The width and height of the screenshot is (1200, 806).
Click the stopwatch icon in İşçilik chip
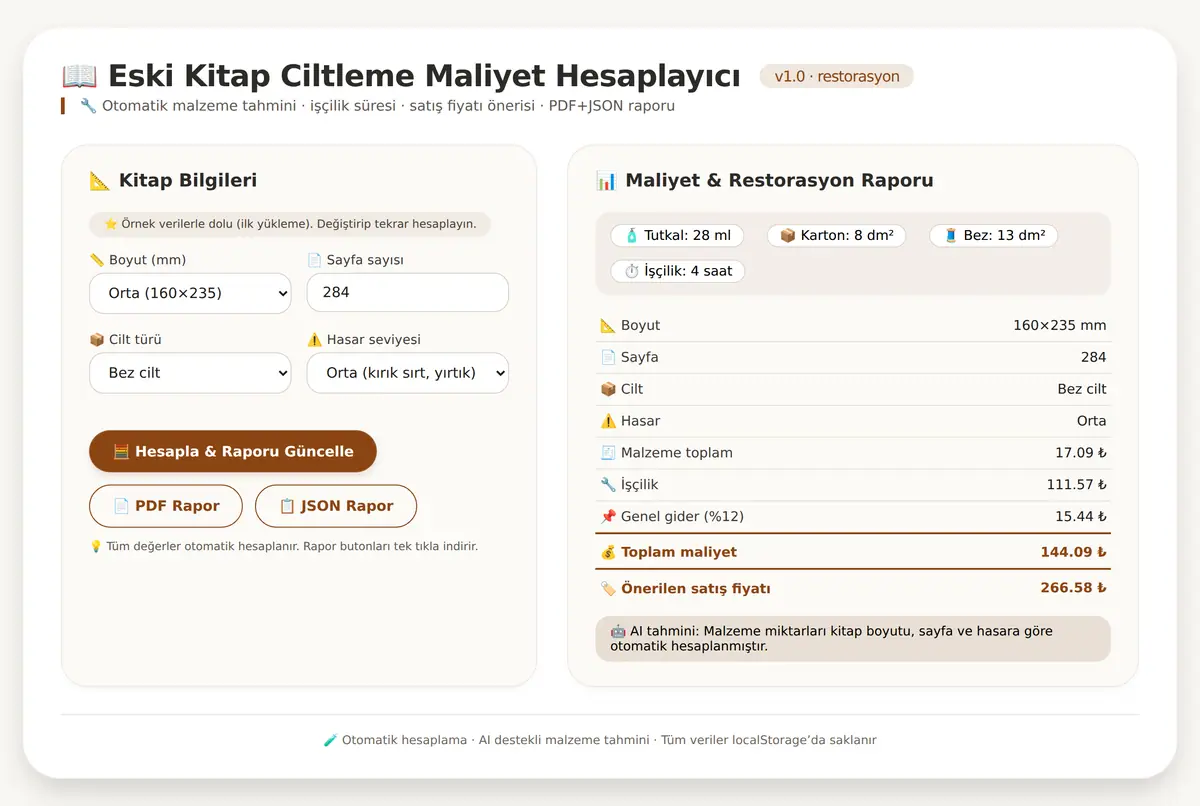pyautogui.click(x=631, y=271)
